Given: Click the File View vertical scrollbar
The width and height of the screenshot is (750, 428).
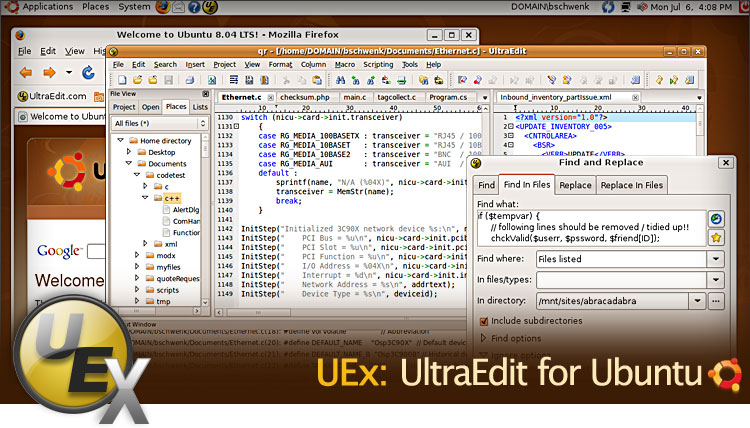Looking at the screenshot, I should pyautogui.click(x=205, y=219).
